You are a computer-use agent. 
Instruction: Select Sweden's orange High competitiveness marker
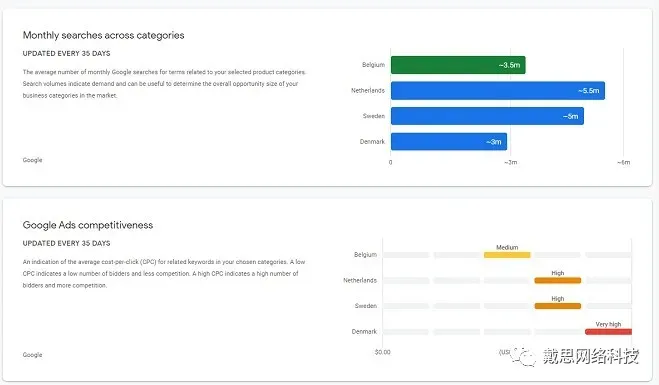pyautogui.click(x=558, y=306)
